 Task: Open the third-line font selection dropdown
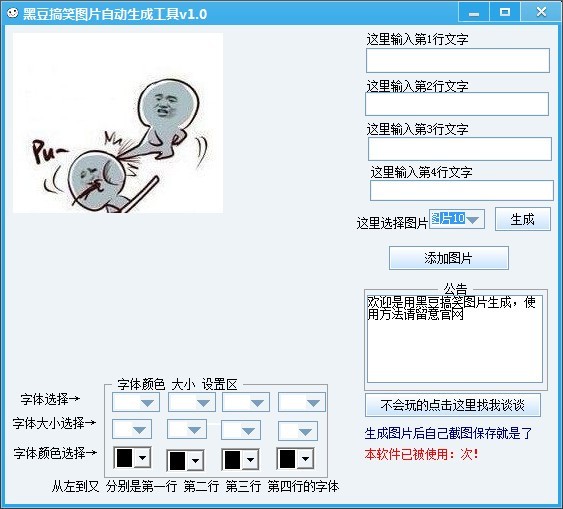click(246, 402)
